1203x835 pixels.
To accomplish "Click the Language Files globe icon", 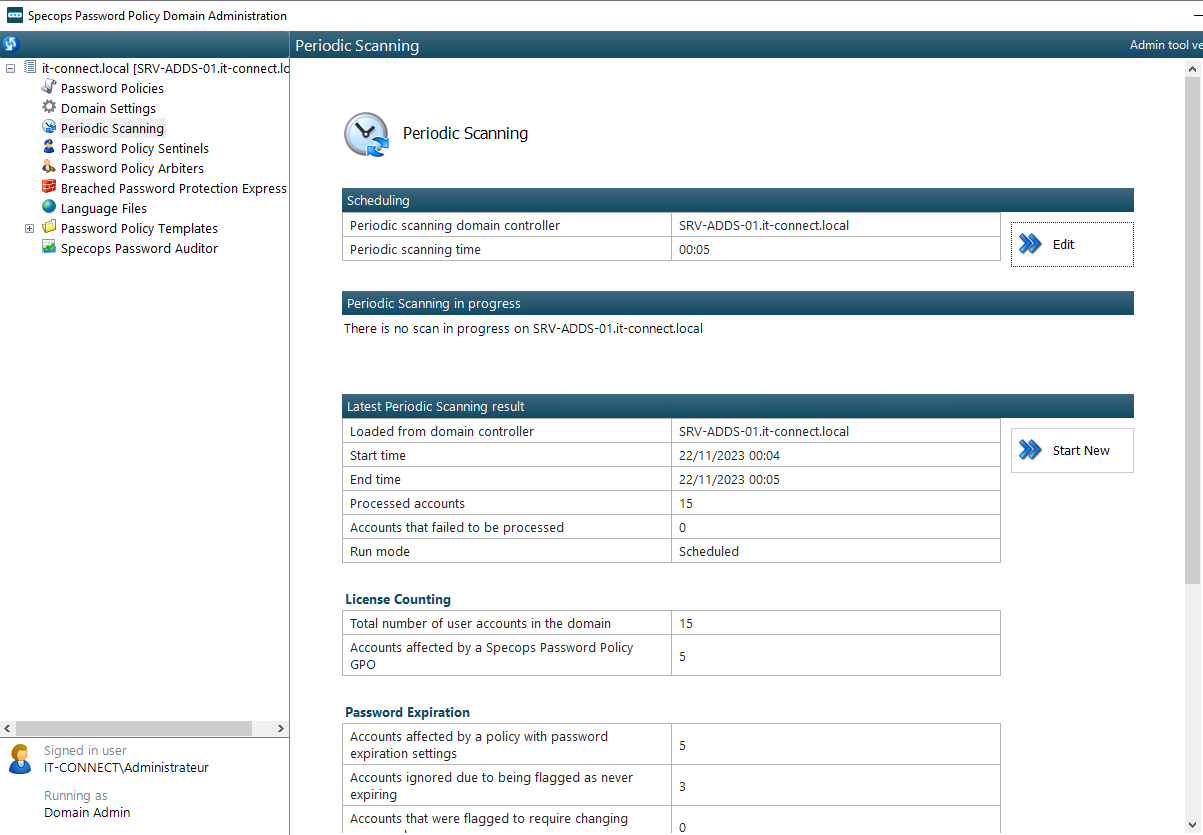I will tap(49, 207).
